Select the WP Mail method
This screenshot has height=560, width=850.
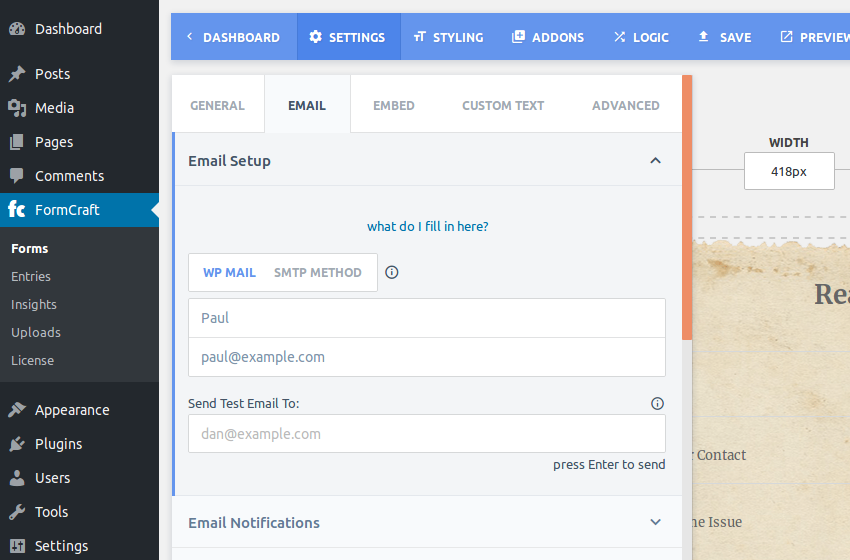click(x=229, y=273)
